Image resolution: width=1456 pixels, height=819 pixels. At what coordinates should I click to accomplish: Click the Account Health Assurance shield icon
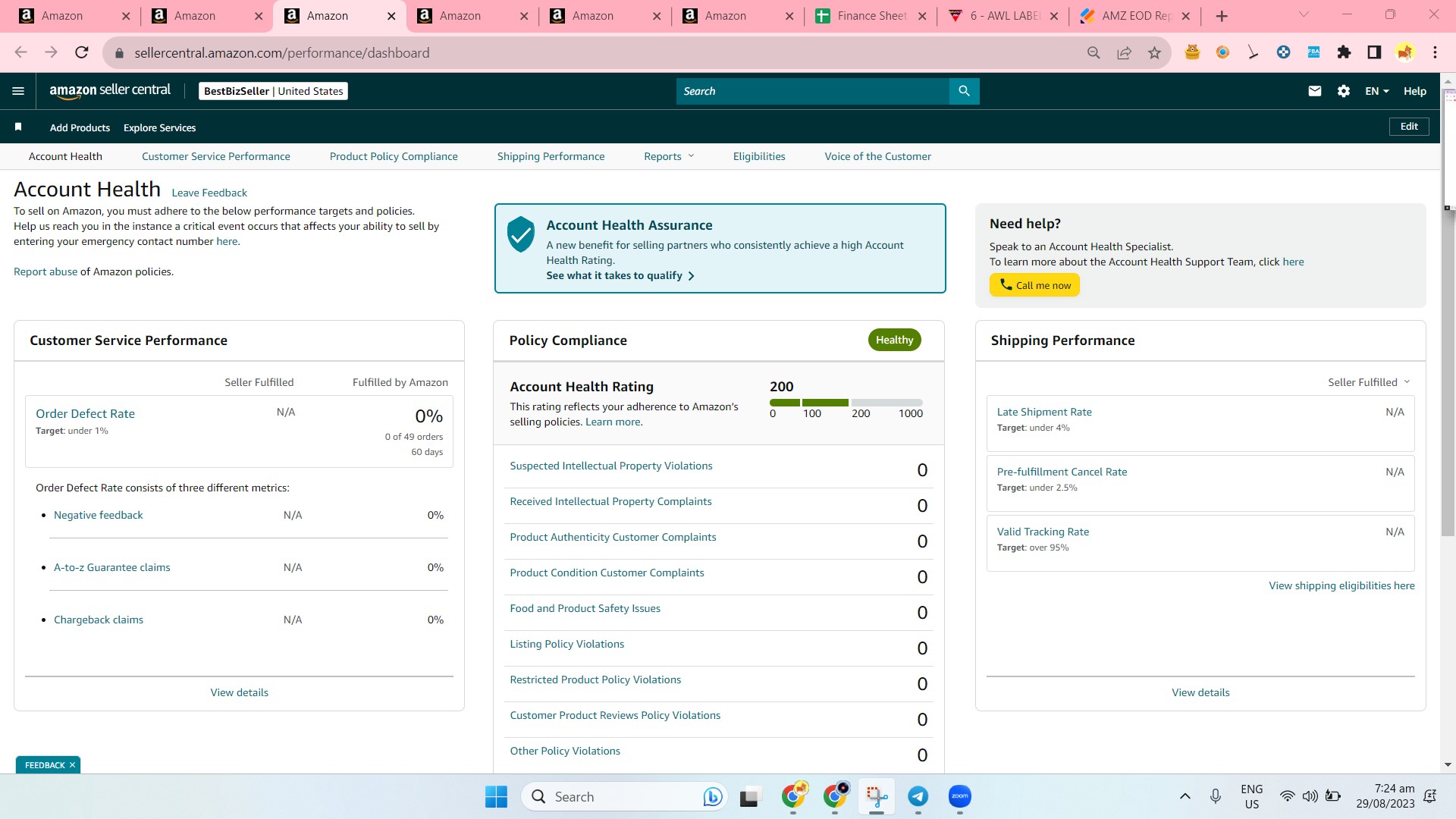click(521, 234)
